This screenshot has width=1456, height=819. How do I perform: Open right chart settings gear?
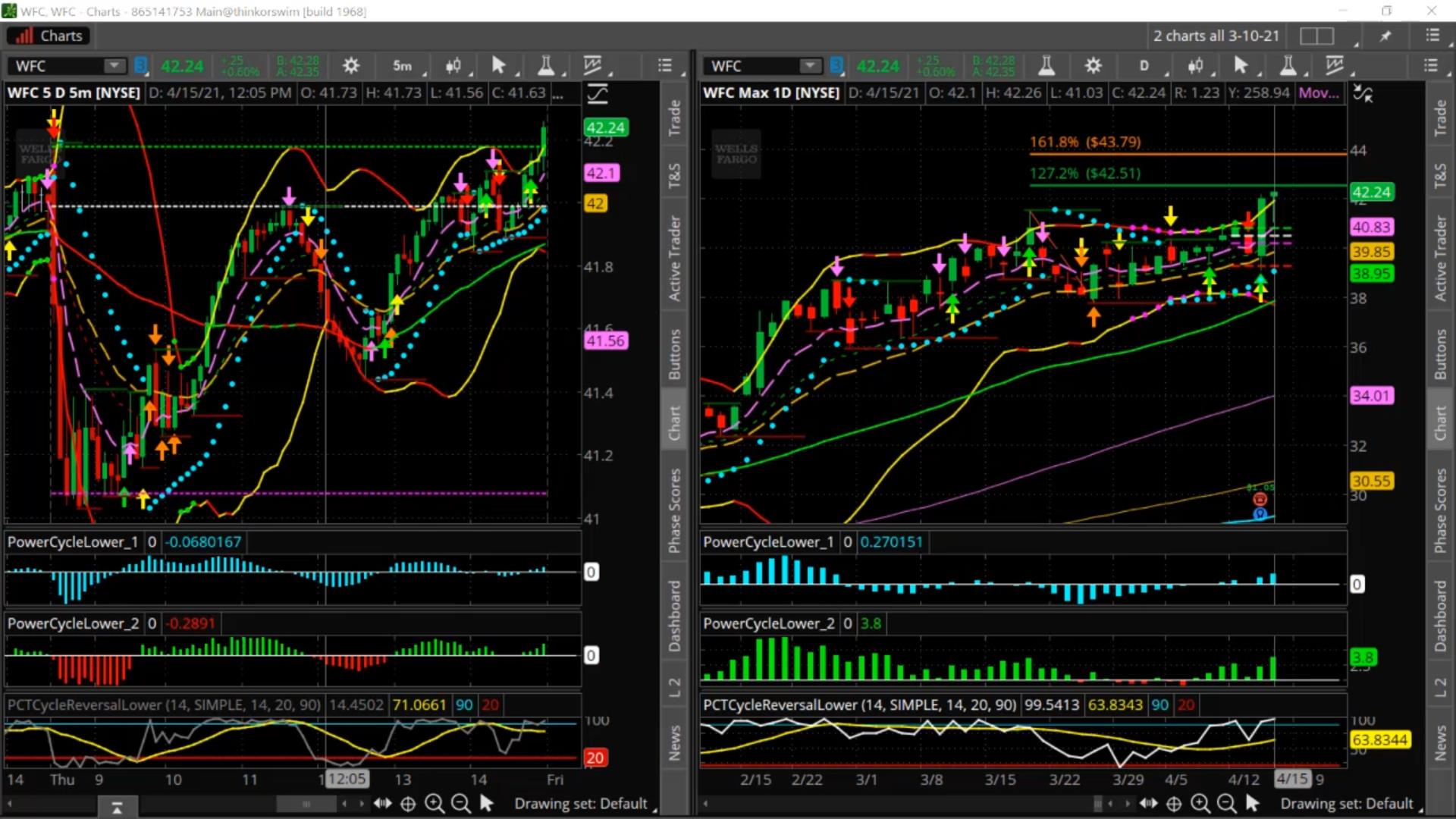(x=1093, y=66)
